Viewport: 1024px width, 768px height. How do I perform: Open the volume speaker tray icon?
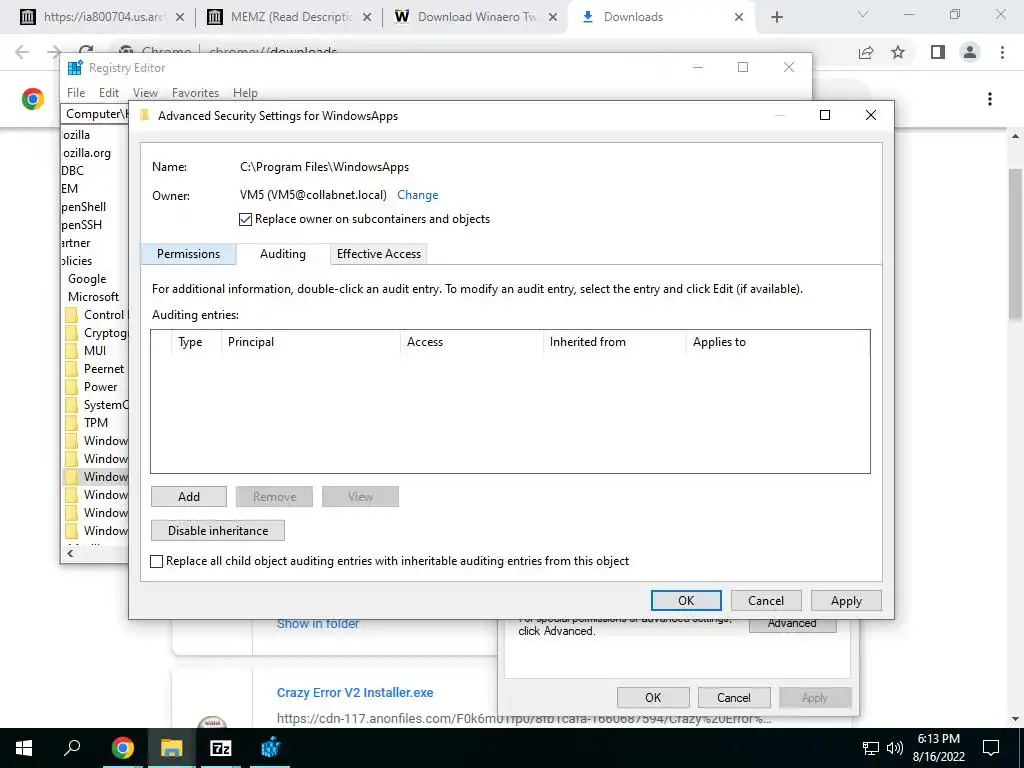tap(895, 748)
